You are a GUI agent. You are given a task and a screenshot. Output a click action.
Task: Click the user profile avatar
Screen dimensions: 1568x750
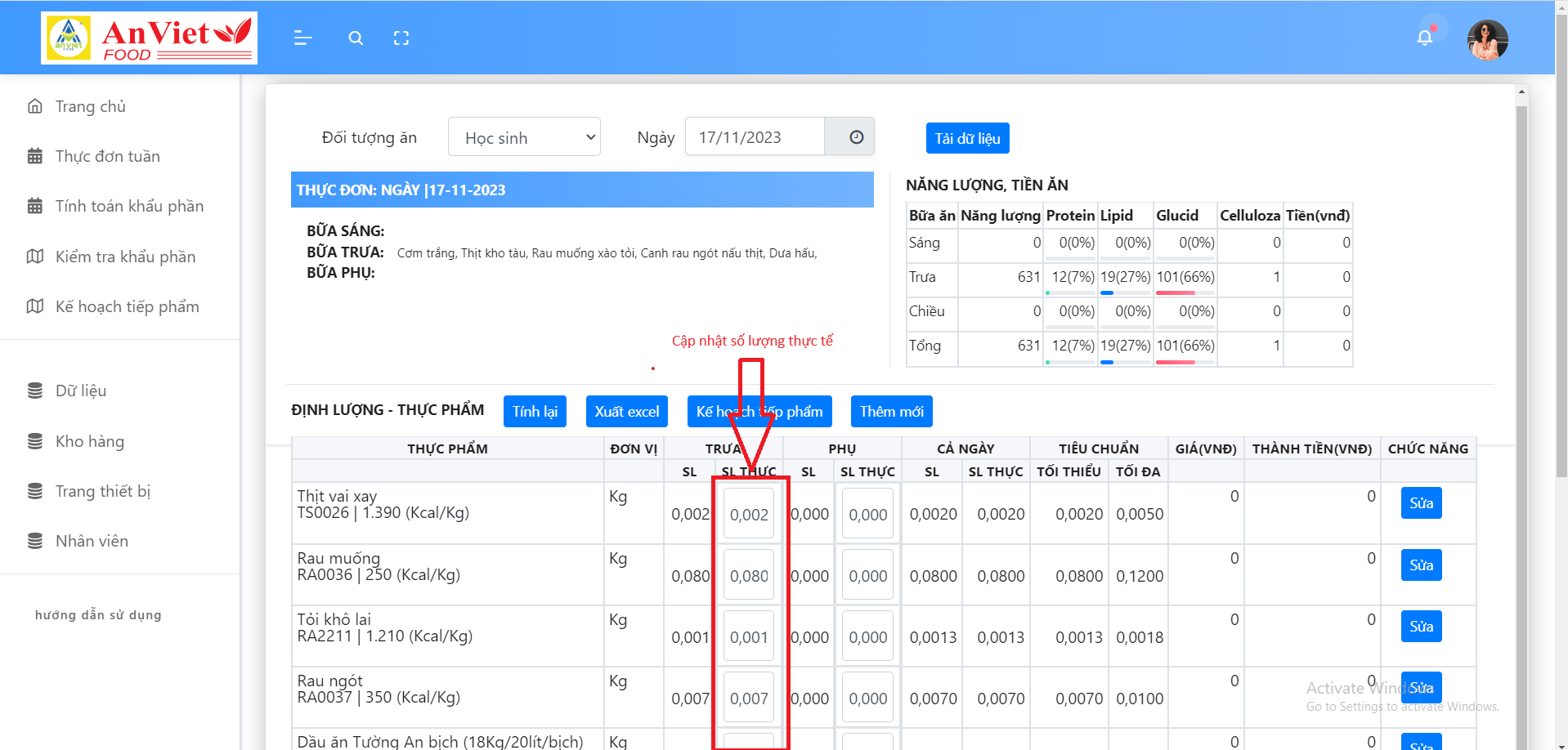click(x=1487, y=40)
